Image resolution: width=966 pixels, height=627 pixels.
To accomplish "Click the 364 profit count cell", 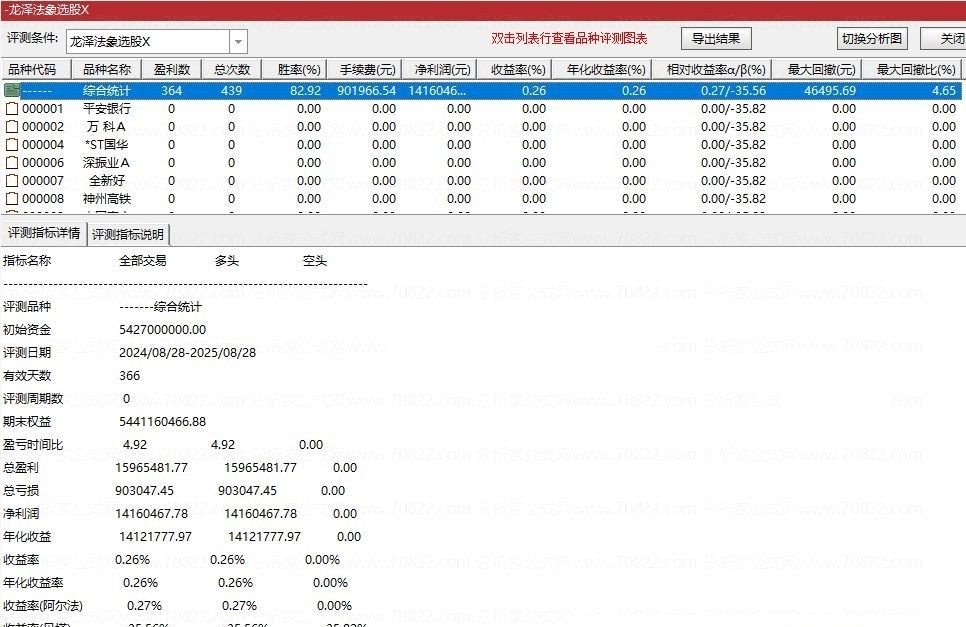I will tap(171, 91).
